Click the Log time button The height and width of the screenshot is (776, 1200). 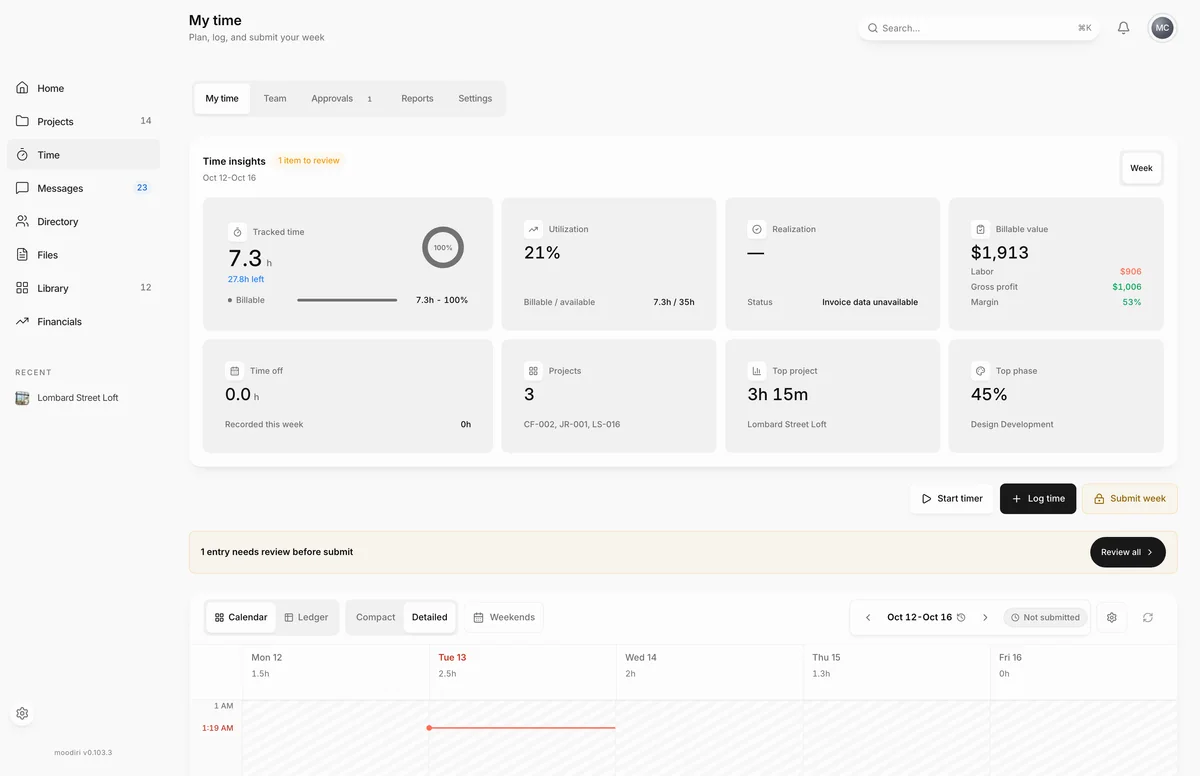[x=1038, y=499]
